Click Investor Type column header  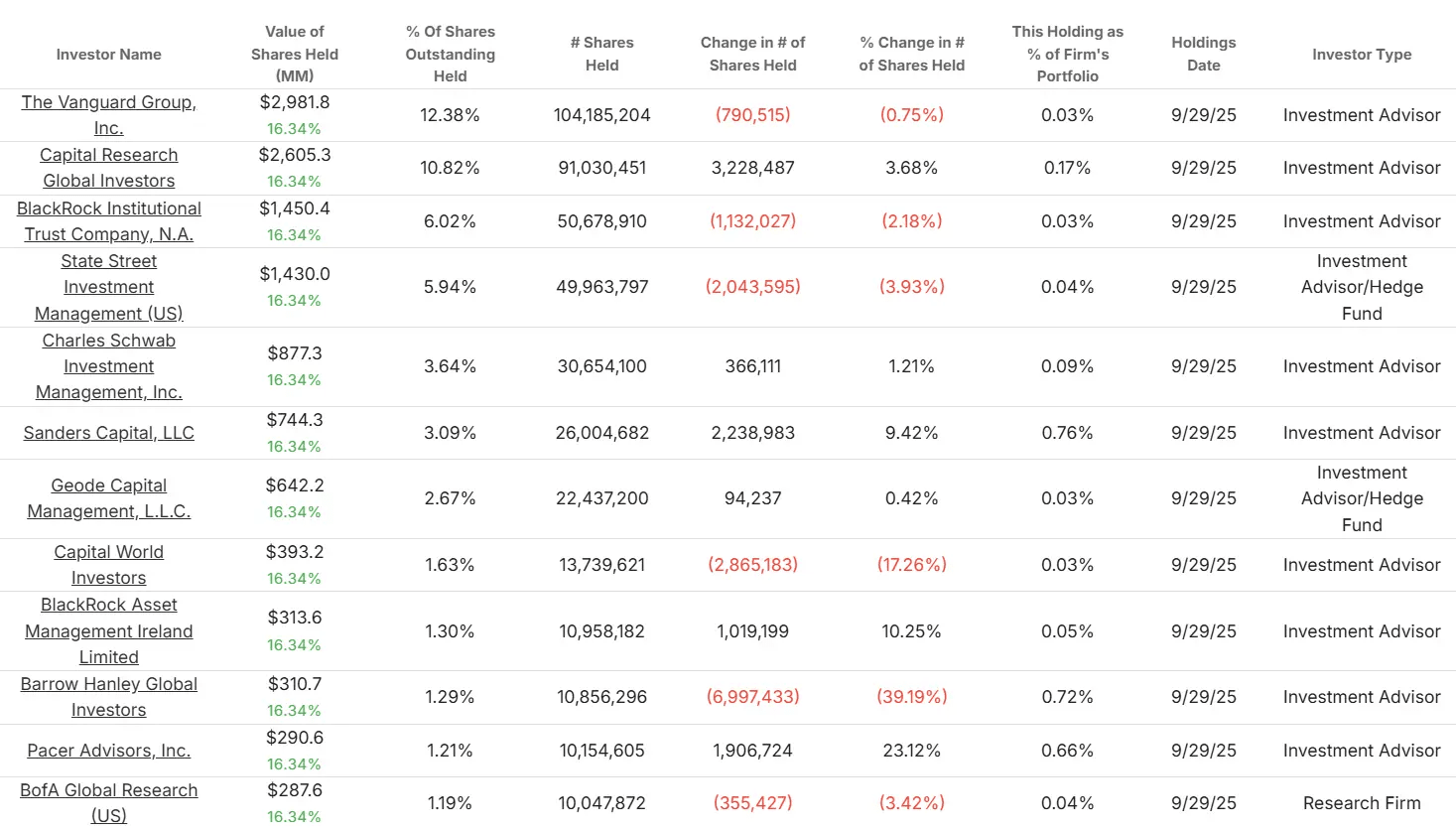pos(1362,55)
